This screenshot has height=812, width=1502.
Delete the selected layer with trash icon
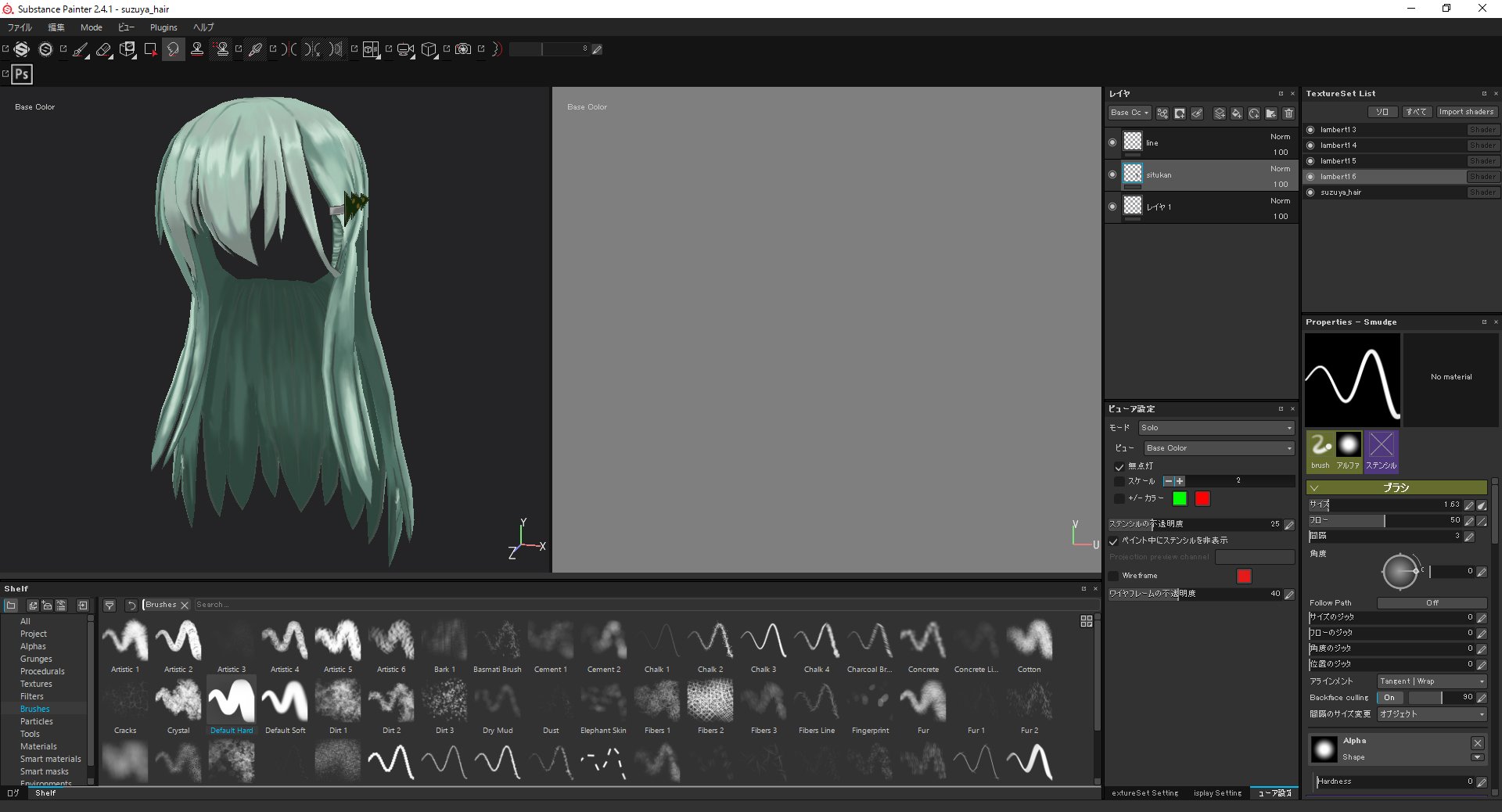click(1288, 113)
